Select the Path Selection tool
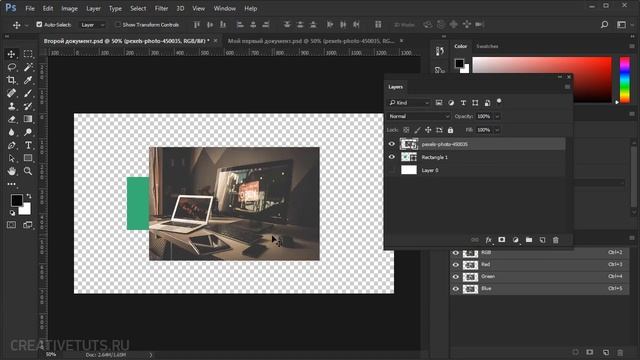This screenshot has width=640, height=360. (x=11, y=158)
